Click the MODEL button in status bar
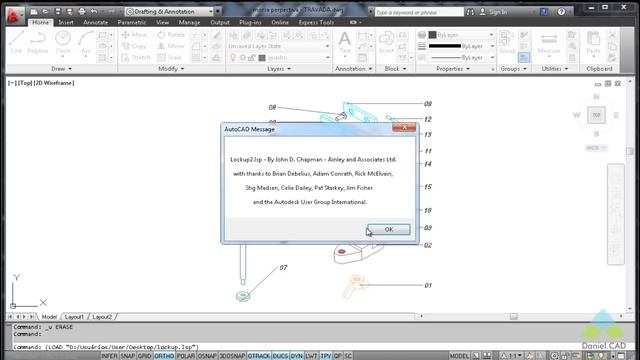The image size is (640, 360). (x=459, y=356)
